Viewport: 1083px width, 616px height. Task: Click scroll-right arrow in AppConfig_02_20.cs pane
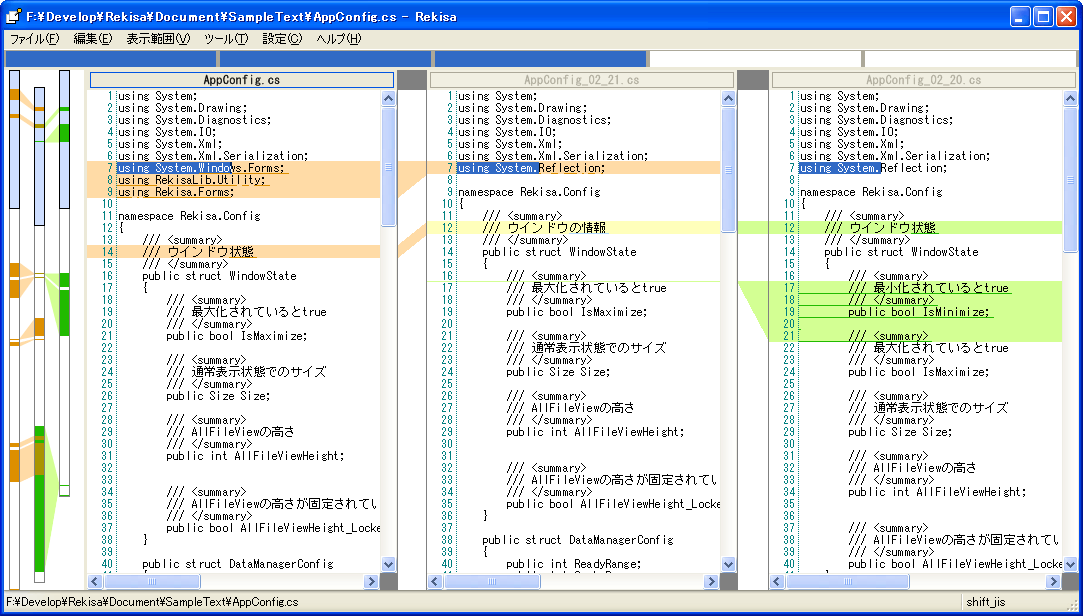tap(1053, 581)
